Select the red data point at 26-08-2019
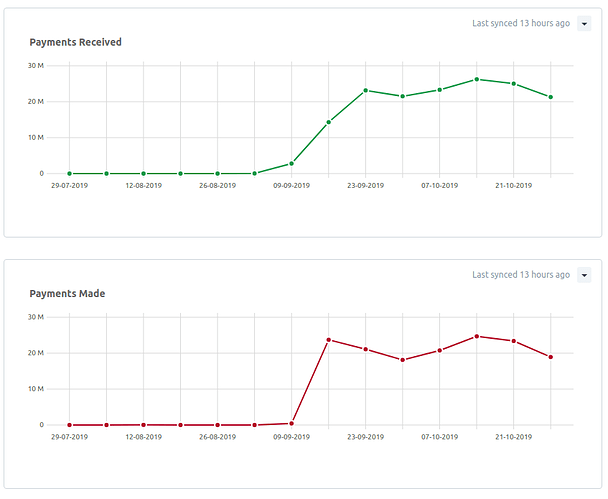 pos(218,425)
